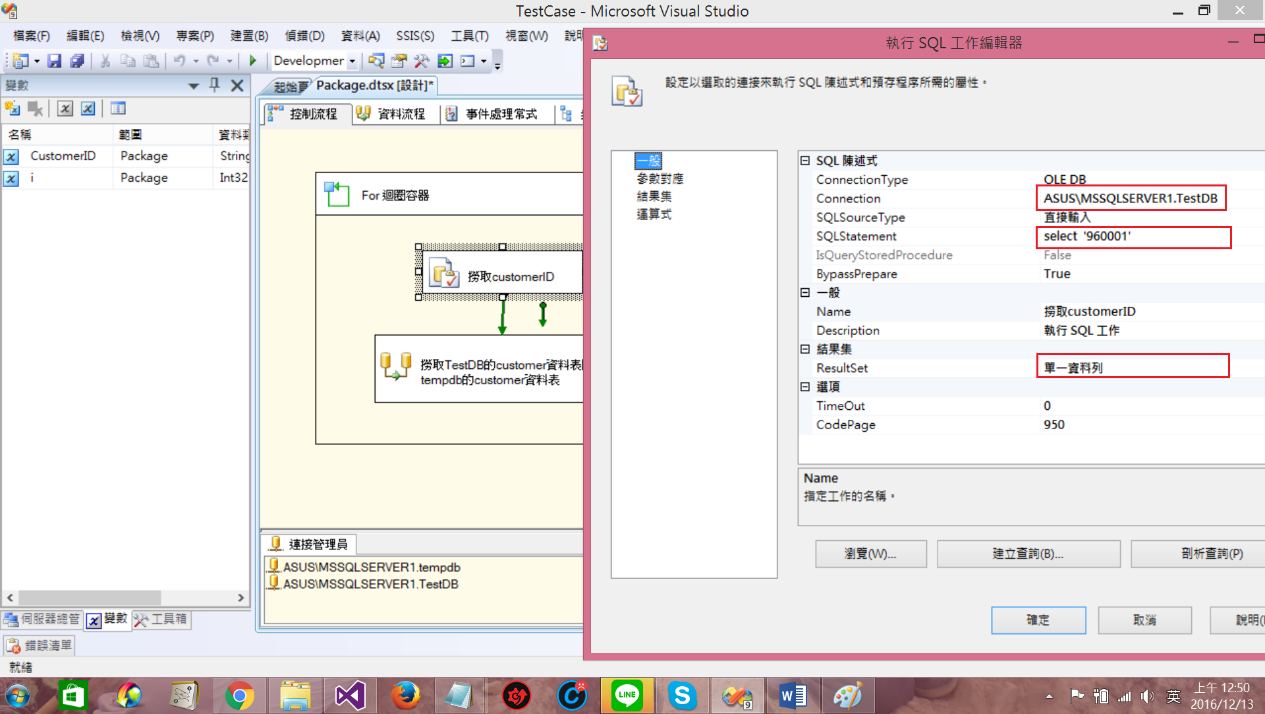This screenshot has height=714, width=1265.
Task: Open the Skype taskbar icon
Action: tap(682, 695)
